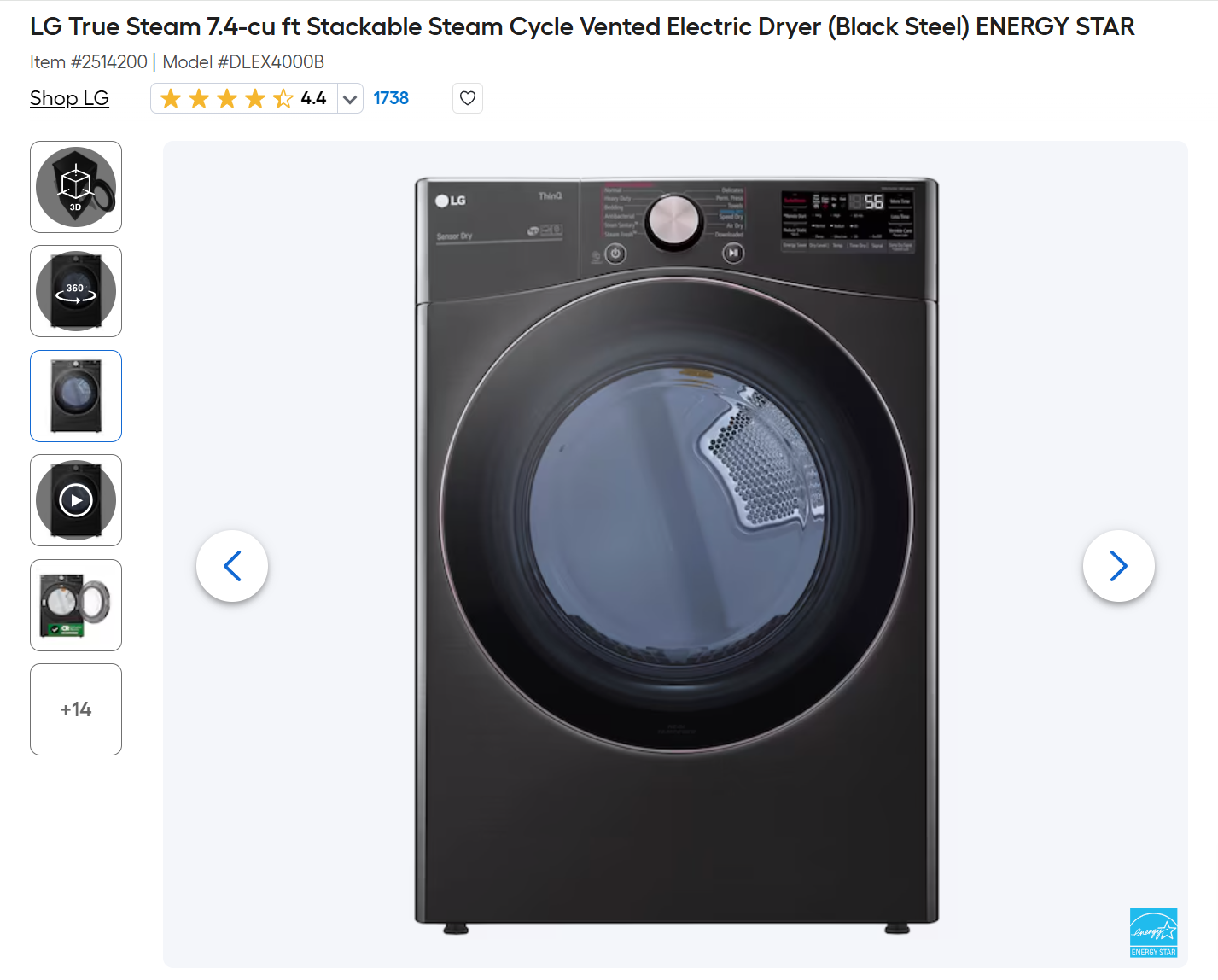Open the 360 degree view thumbnail
The height and width of the screenshot is (980, 1218).
point(76,291)
